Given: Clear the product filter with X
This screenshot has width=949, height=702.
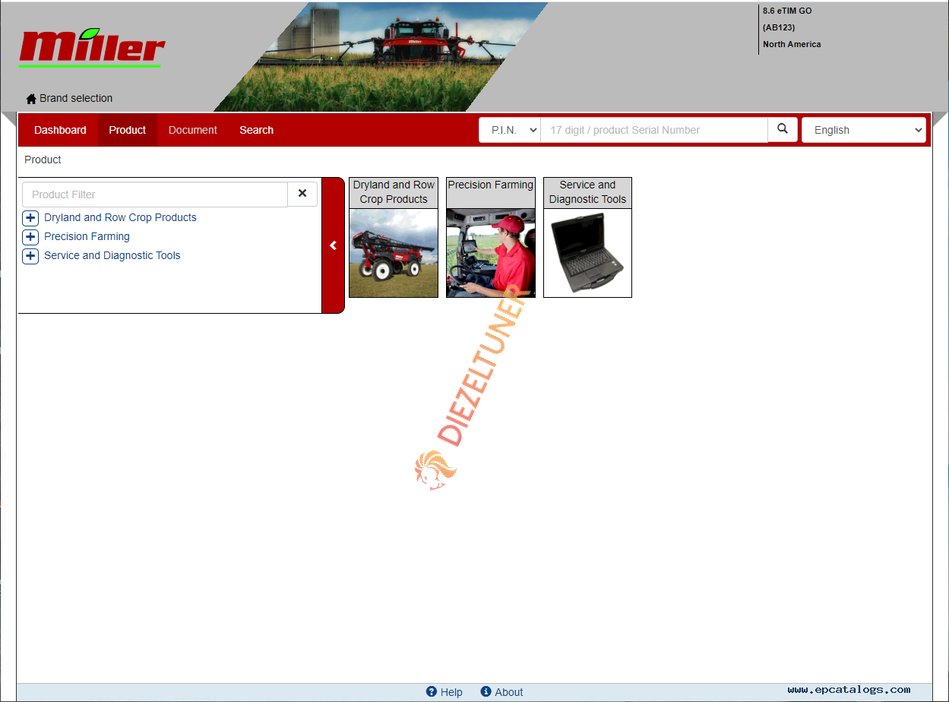Looking at the screenshot, I should point(302,194).
